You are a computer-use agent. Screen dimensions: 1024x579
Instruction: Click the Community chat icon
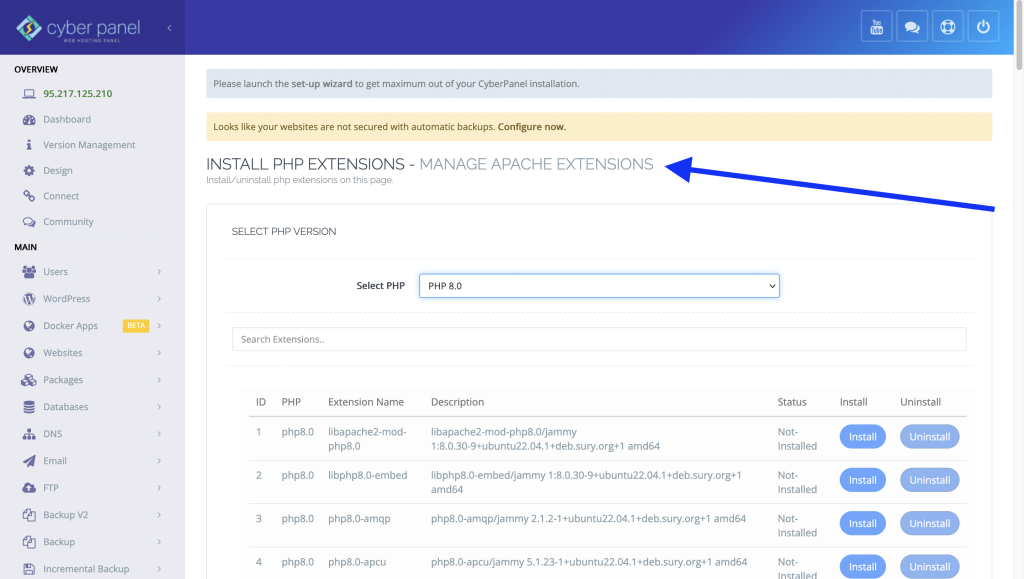click(29, 222)
